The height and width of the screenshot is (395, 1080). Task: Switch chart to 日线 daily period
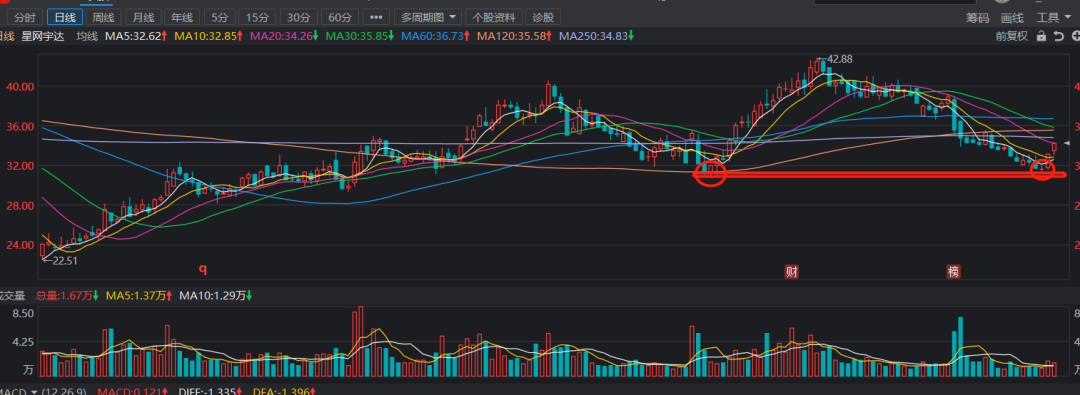pyautogui.click(x=65, y=17)
